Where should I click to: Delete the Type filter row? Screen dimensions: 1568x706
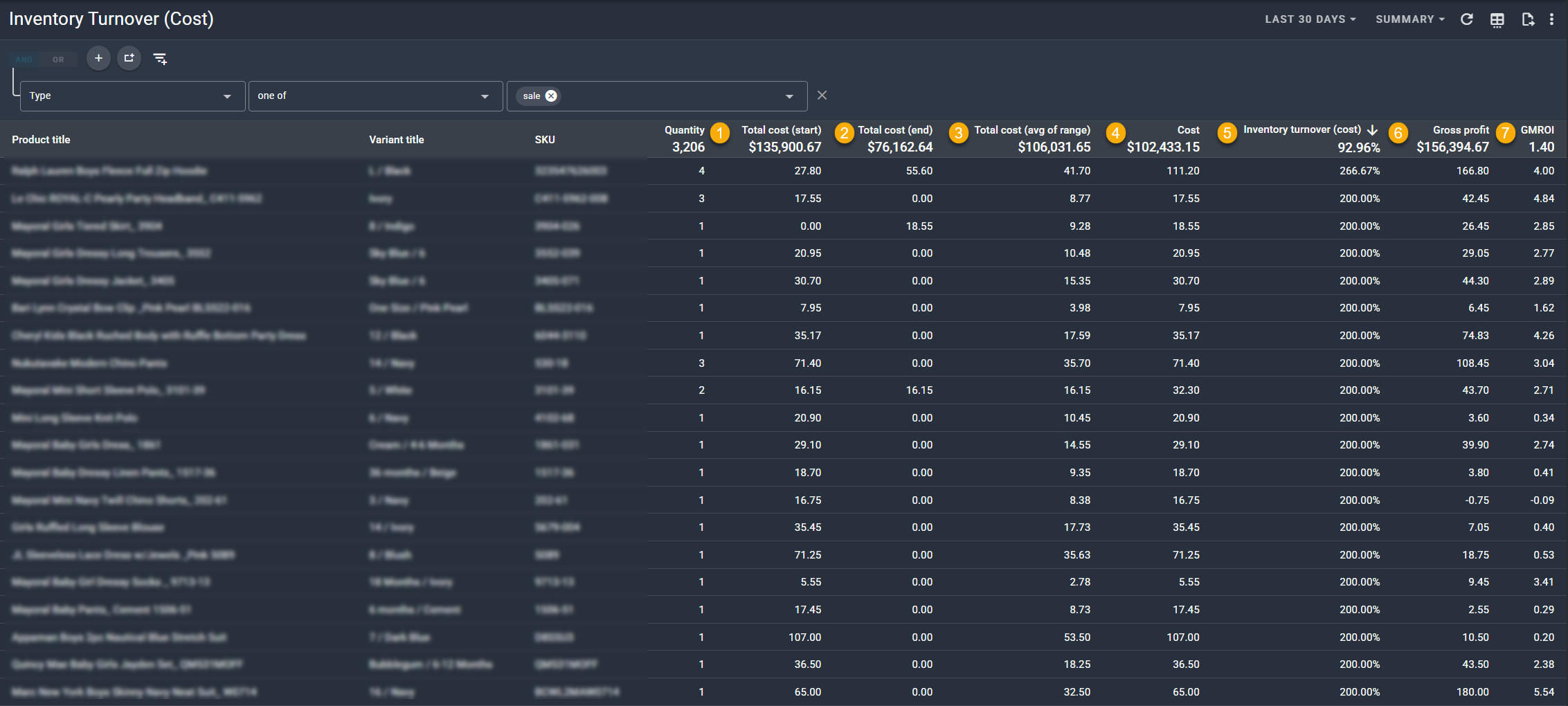click(x=822, y=96)
